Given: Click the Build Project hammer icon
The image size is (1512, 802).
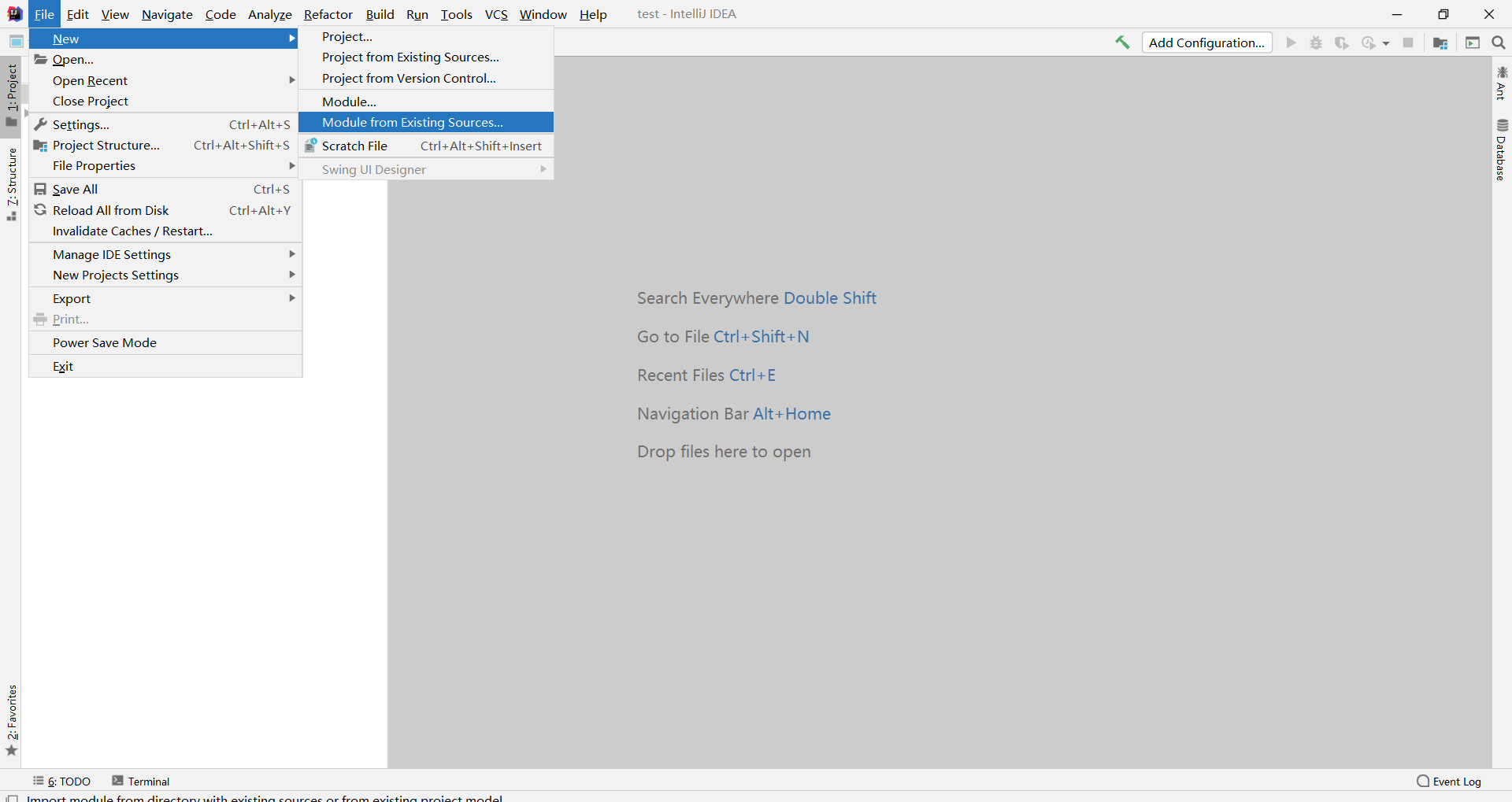Looking at the screenshot, I should click(x=1122, y=43).
